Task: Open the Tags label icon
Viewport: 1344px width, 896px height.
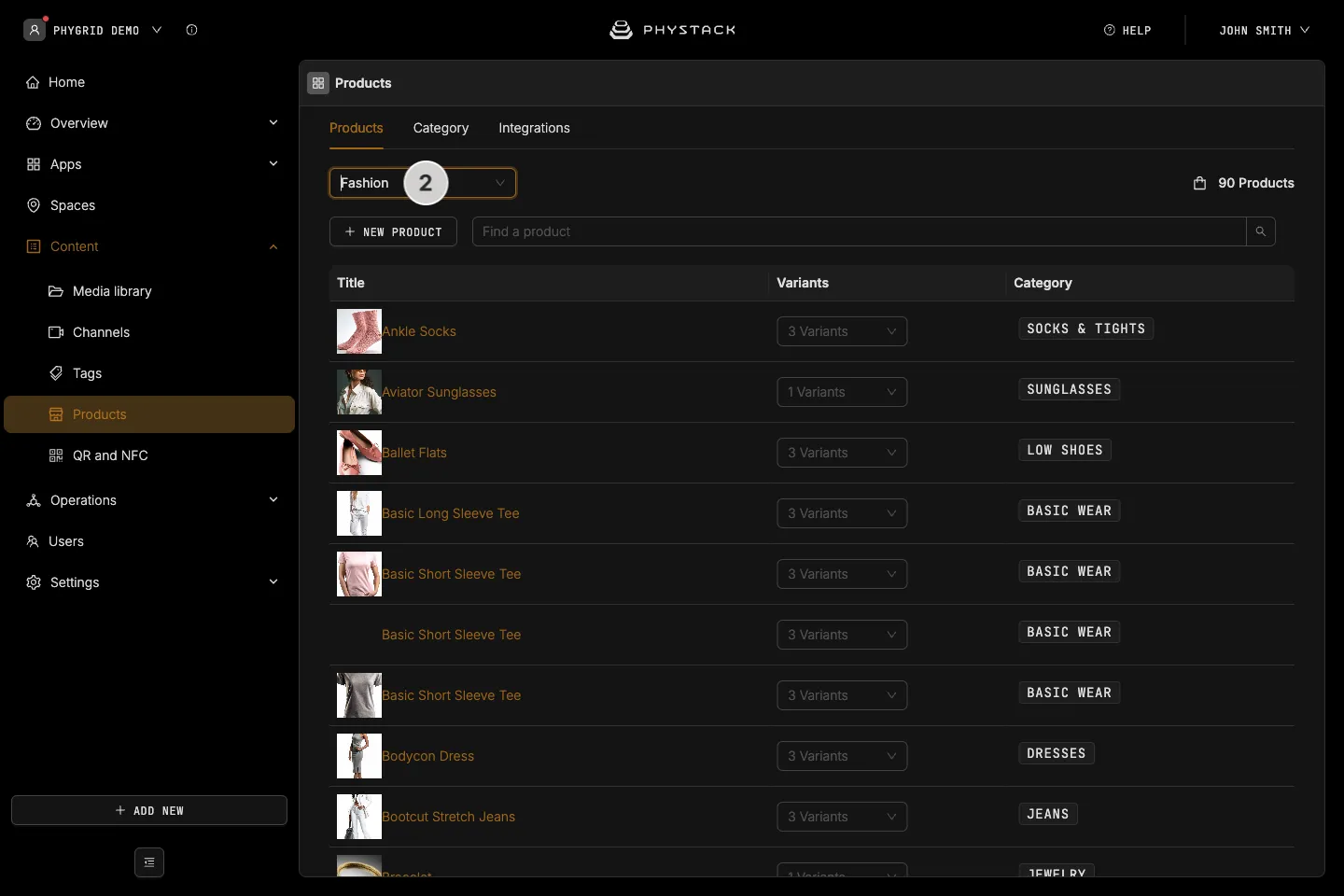Action: (x=56, y=373)
